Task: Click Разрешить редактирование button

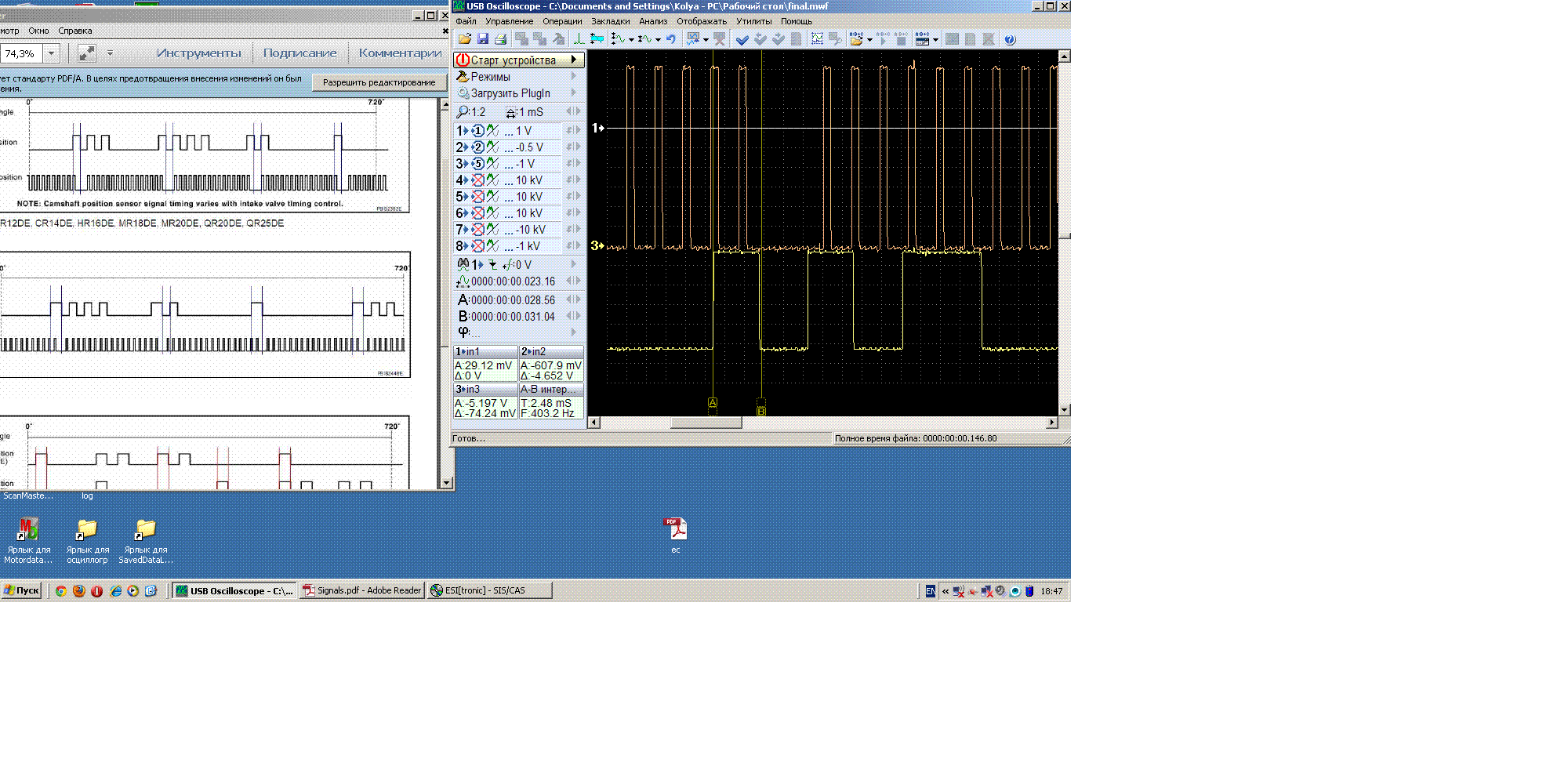Action: [379, 82]
